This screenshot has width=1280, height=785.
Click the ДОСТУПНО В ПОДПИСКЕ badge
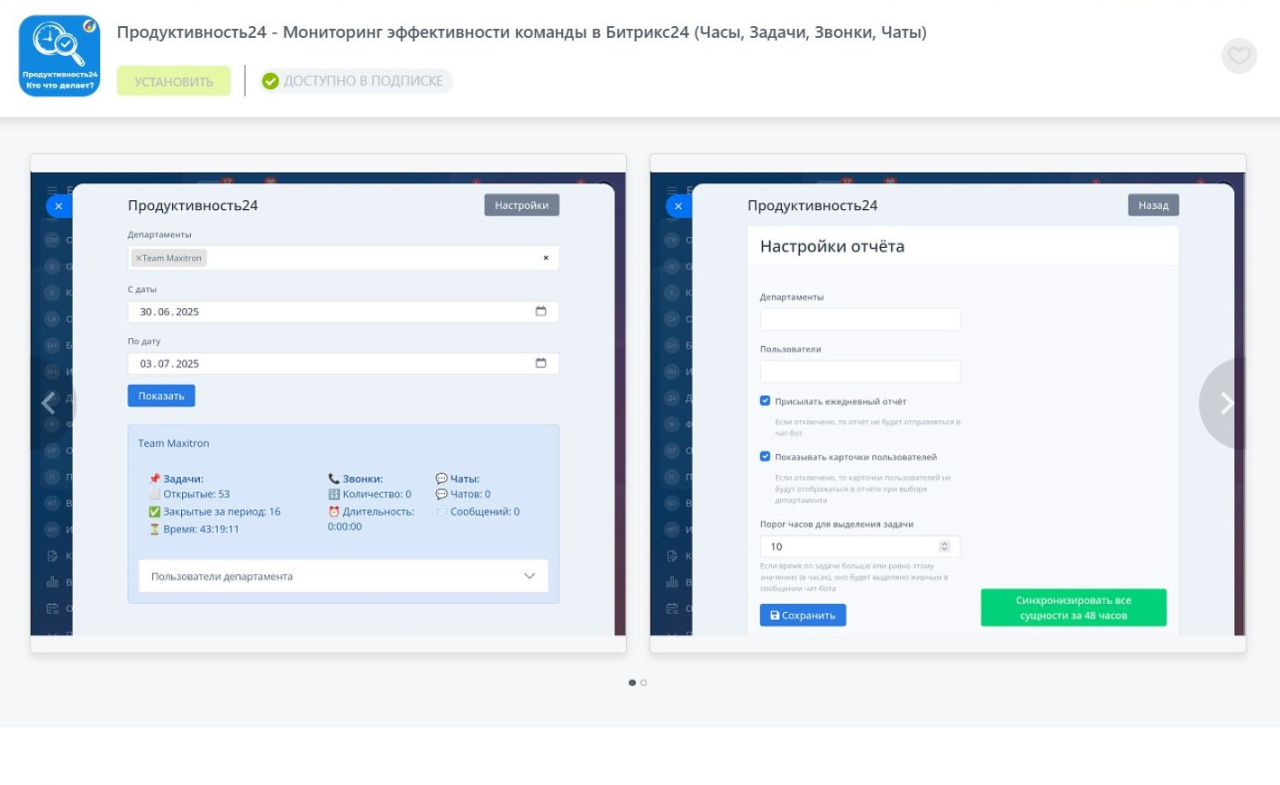pos(355,81)
